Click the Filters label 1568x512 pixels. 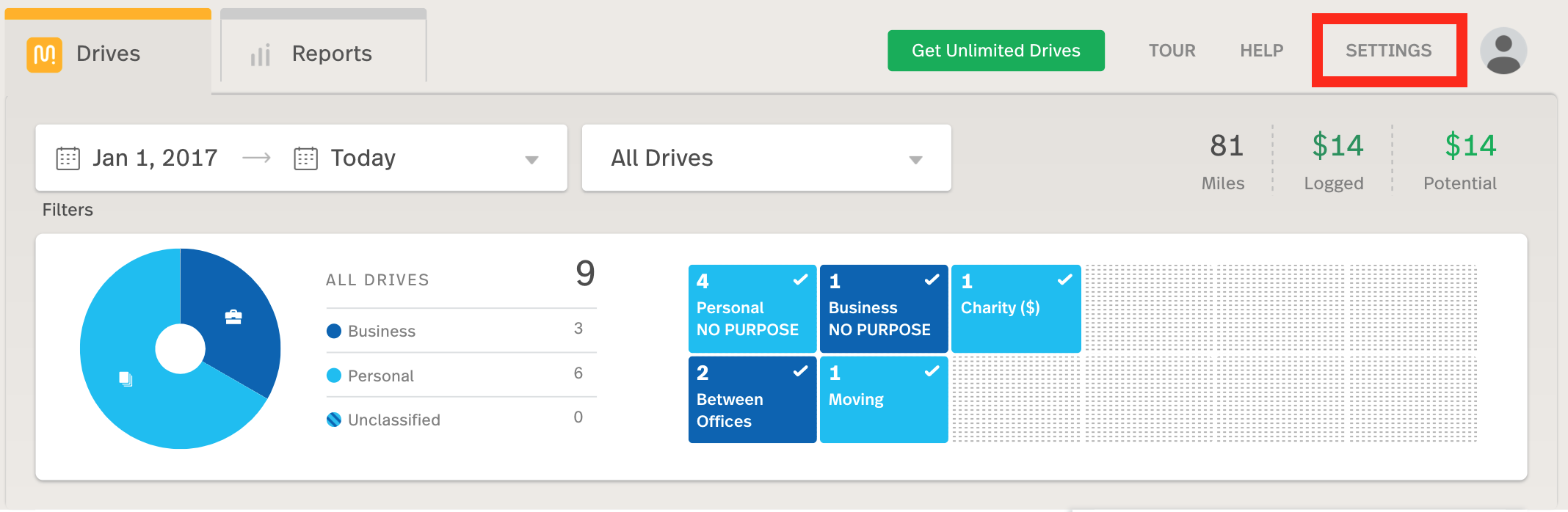click(x=68, y=210)
